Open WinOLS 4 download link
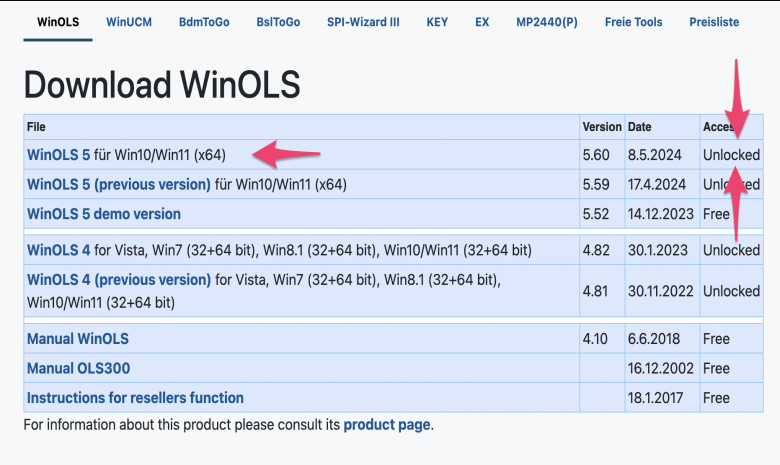Screen dimensions: 780x465 58,250
